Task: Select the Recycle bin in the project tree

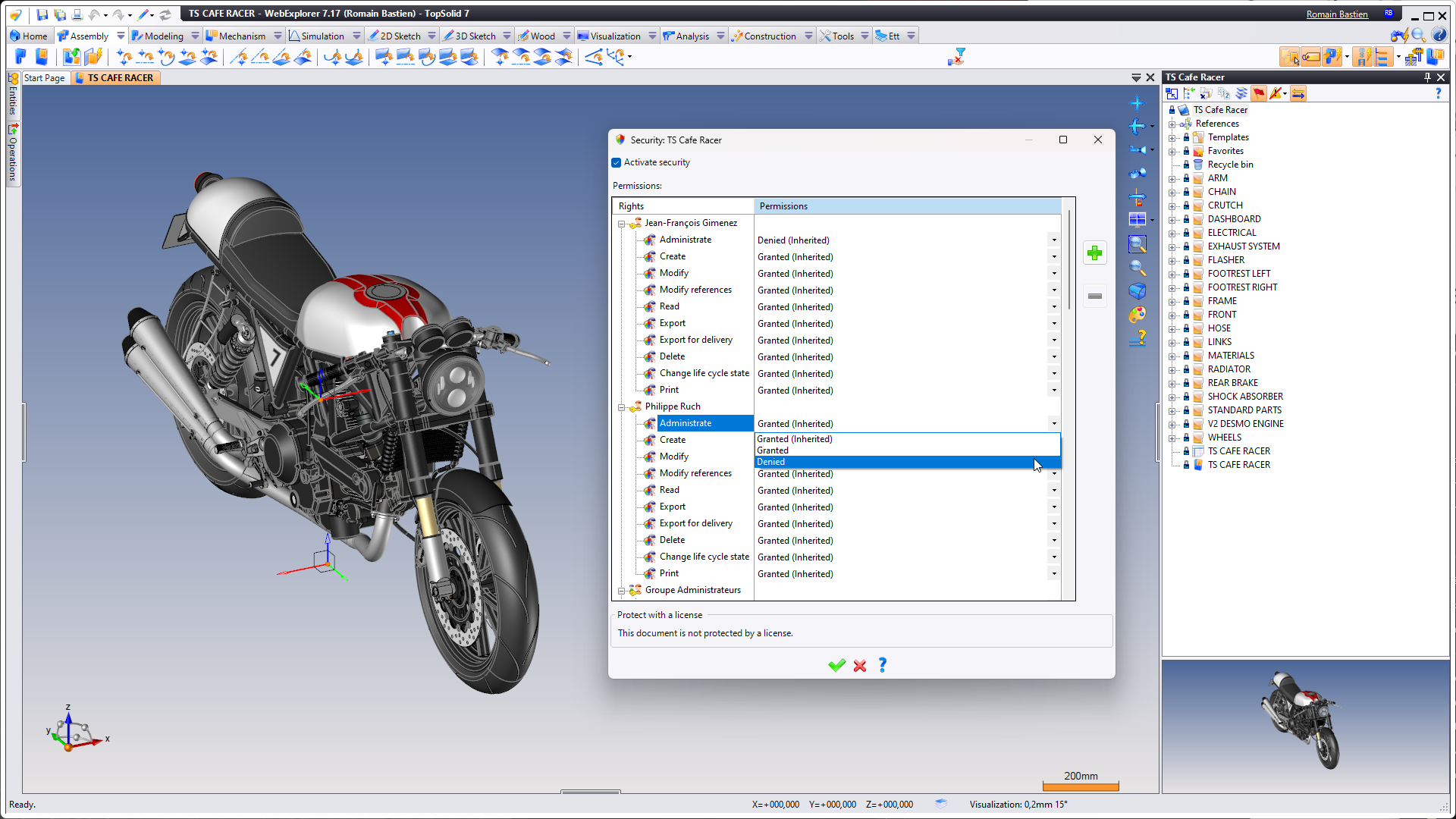Action: point(1230,165)
